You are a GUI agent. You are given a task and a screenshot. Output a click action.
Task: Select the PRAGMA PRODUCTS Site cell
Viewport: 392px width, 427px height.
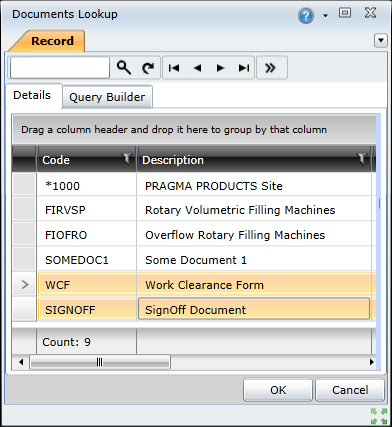point(254,185)
